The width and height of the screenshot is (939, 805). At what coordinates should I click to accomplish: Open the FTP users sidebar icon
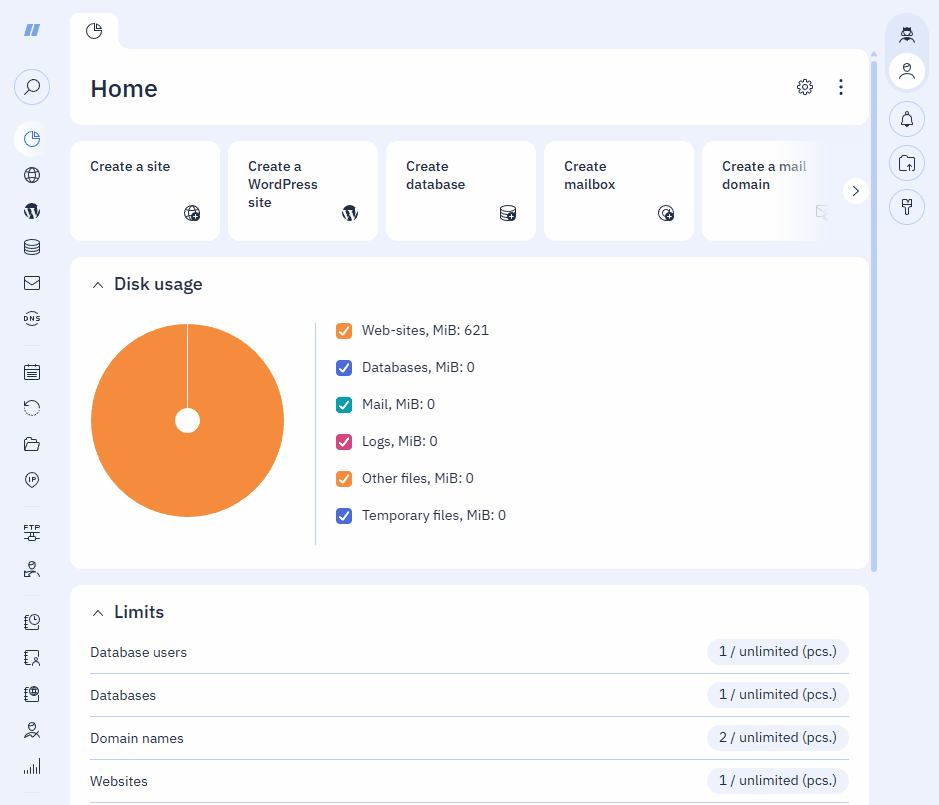point(32,532)
